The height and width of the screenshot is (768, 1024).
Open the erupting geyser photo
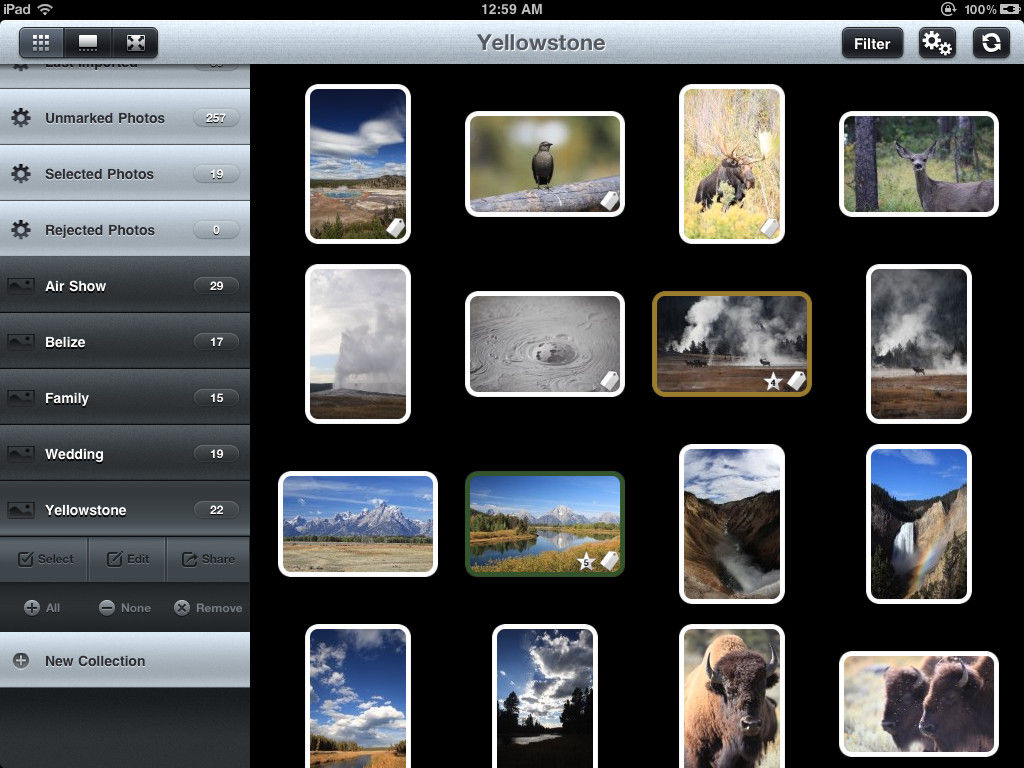coord(358,344)
